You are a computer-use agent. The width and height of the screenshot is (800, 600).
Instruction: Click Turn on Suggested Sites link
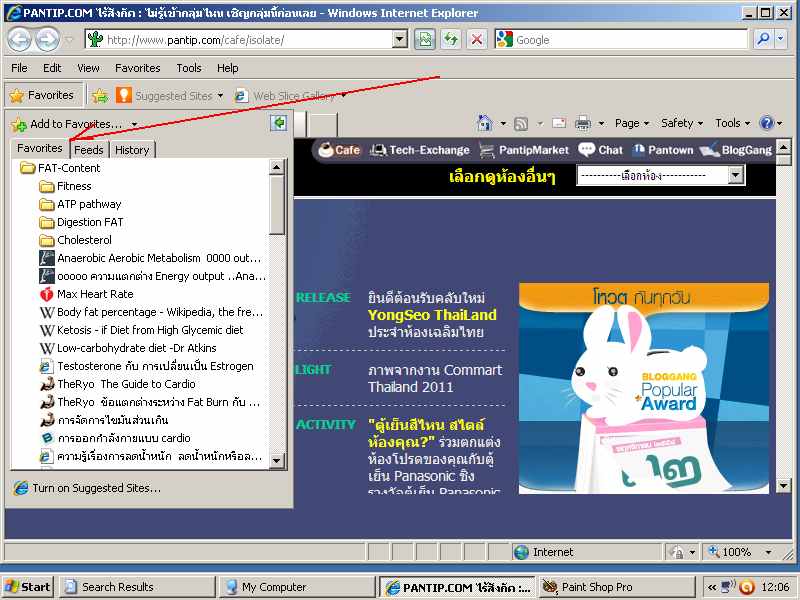(87, 488)
